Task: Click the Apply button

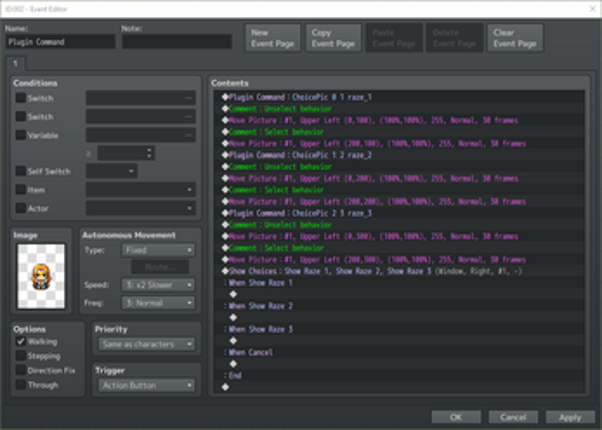Action: click(x=570, y=416)
